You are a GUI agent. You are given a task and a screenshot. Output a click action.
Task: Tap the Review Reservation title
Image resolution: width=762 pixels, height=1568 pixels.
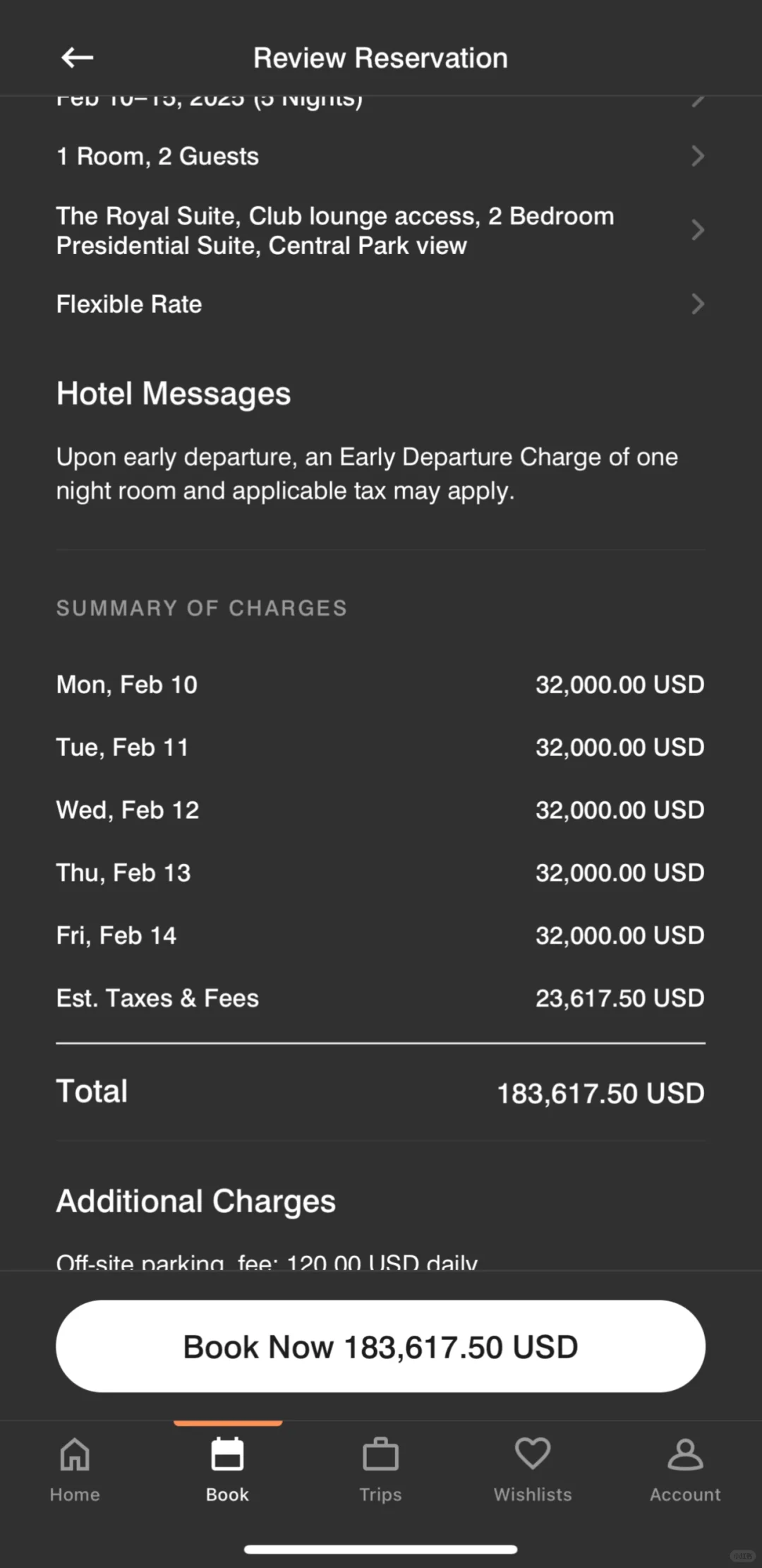pos(380,58)
